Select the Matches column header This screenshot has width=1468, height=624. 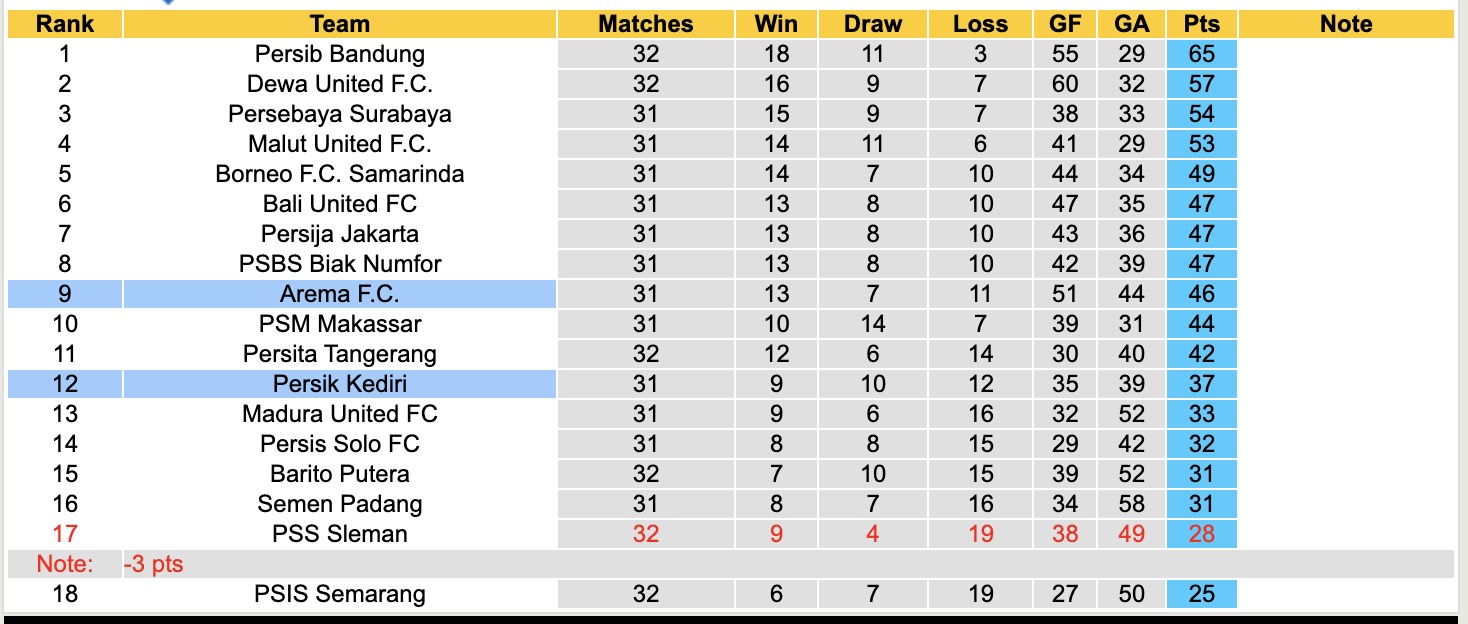click(x=646, y=24)
